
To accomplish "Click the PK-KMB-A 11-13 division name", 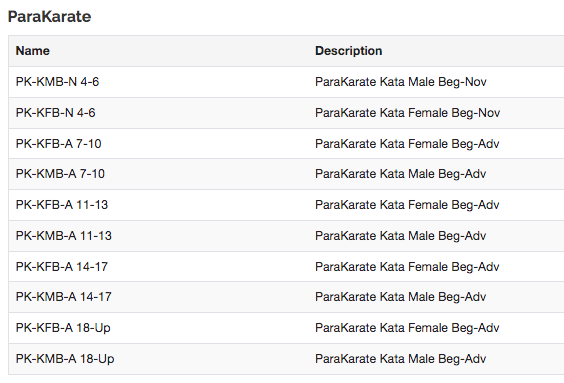I will tap(64, 236).
